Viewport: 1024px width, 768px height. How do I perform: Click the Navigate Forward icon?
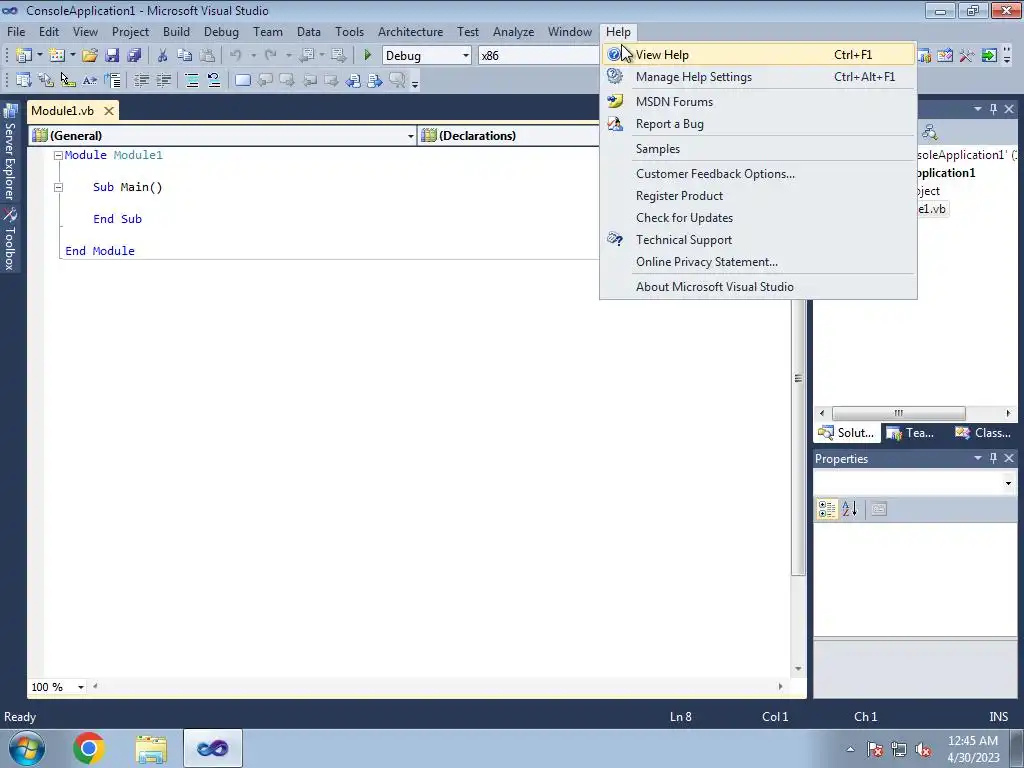338,56
